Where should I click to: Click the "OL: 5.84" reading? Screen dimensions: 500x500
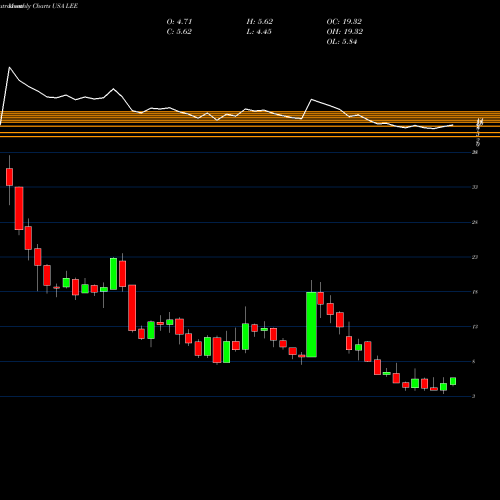(342, 42)
